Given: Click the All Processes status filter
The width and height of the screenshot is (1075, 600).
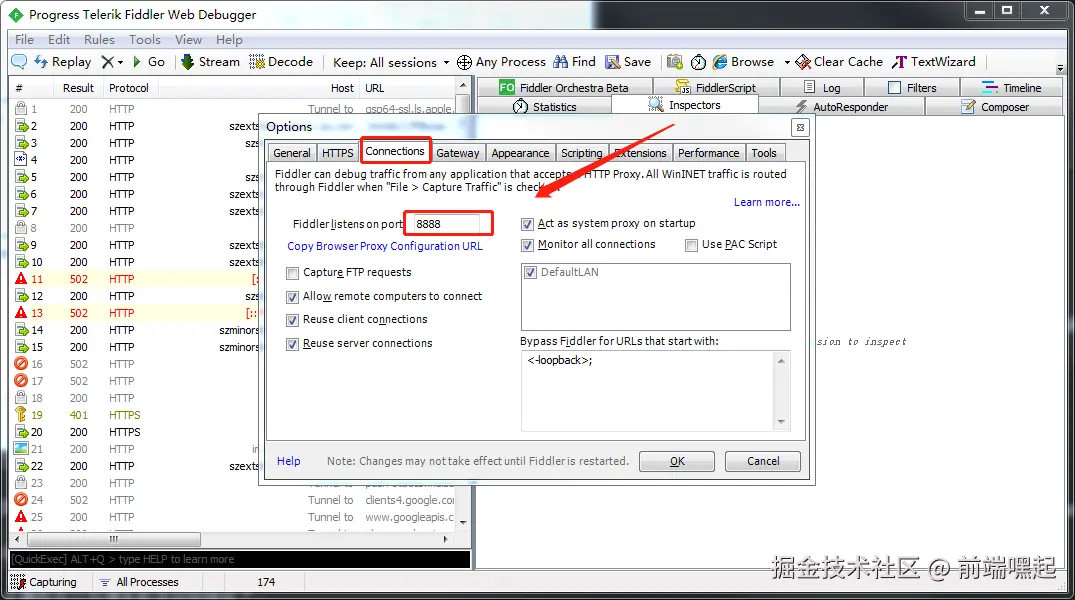Looking at the screenshot, I should 139,582.
